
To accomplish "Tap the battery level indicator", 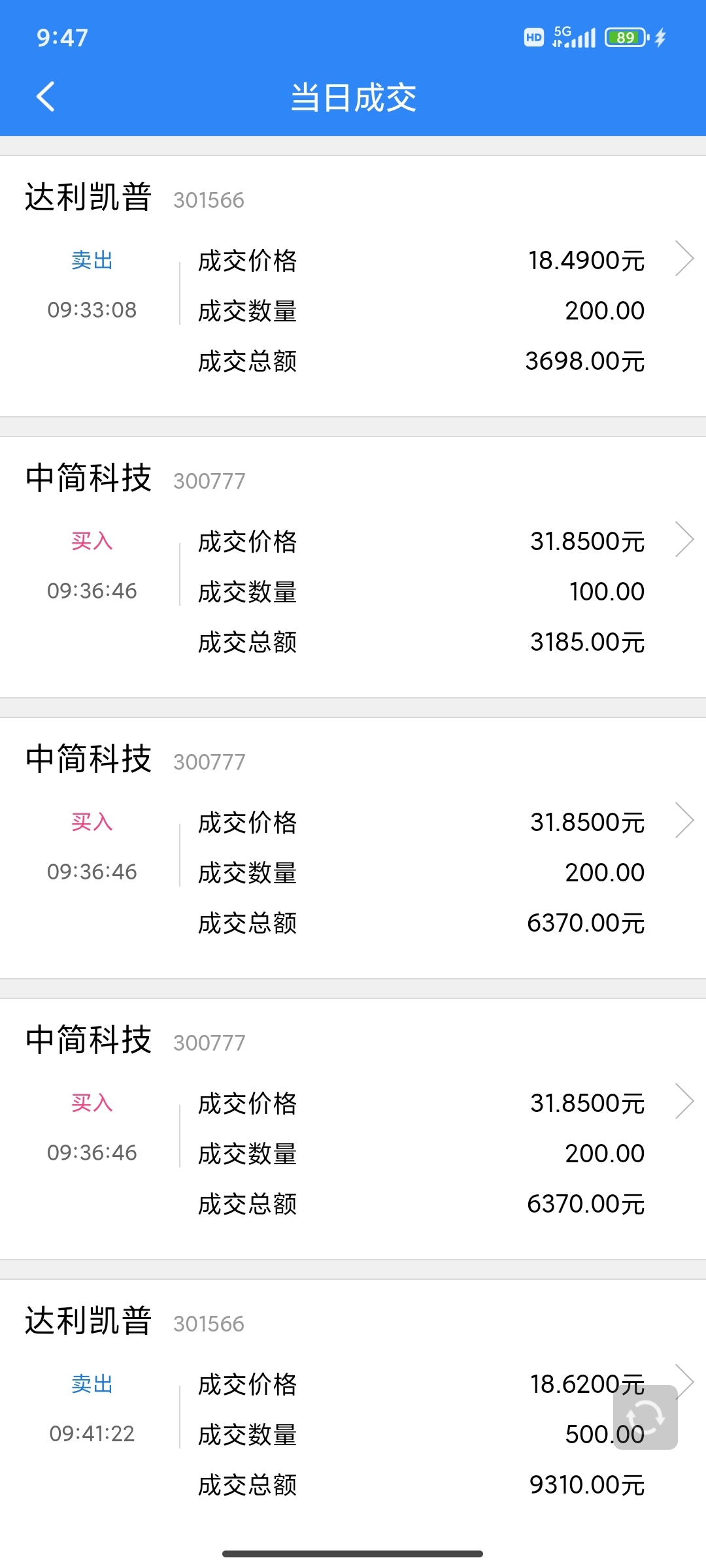I will click(x=626, y=37).
